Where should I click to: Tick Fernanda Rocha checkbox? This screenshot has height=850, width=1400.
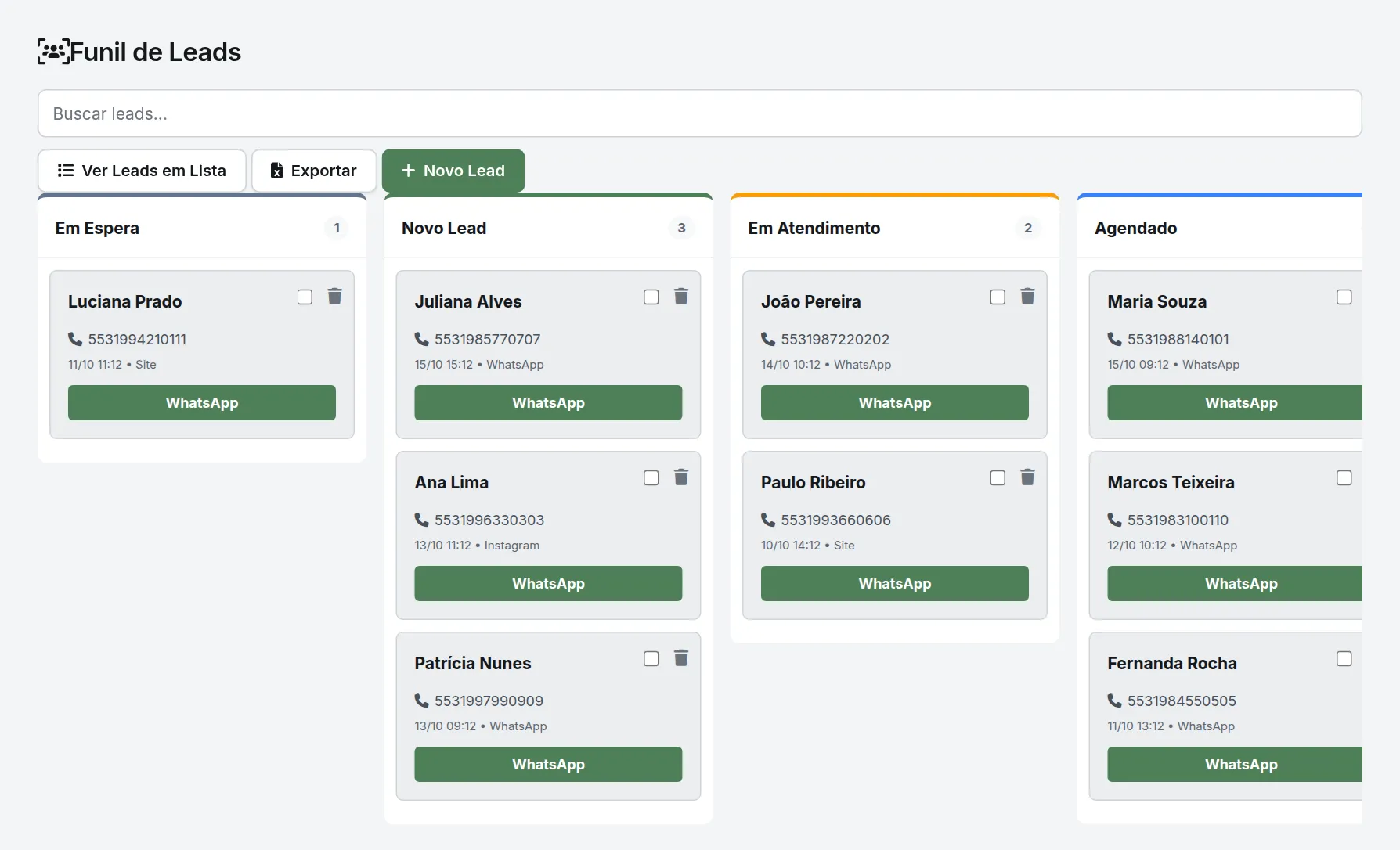point(1344,658)
